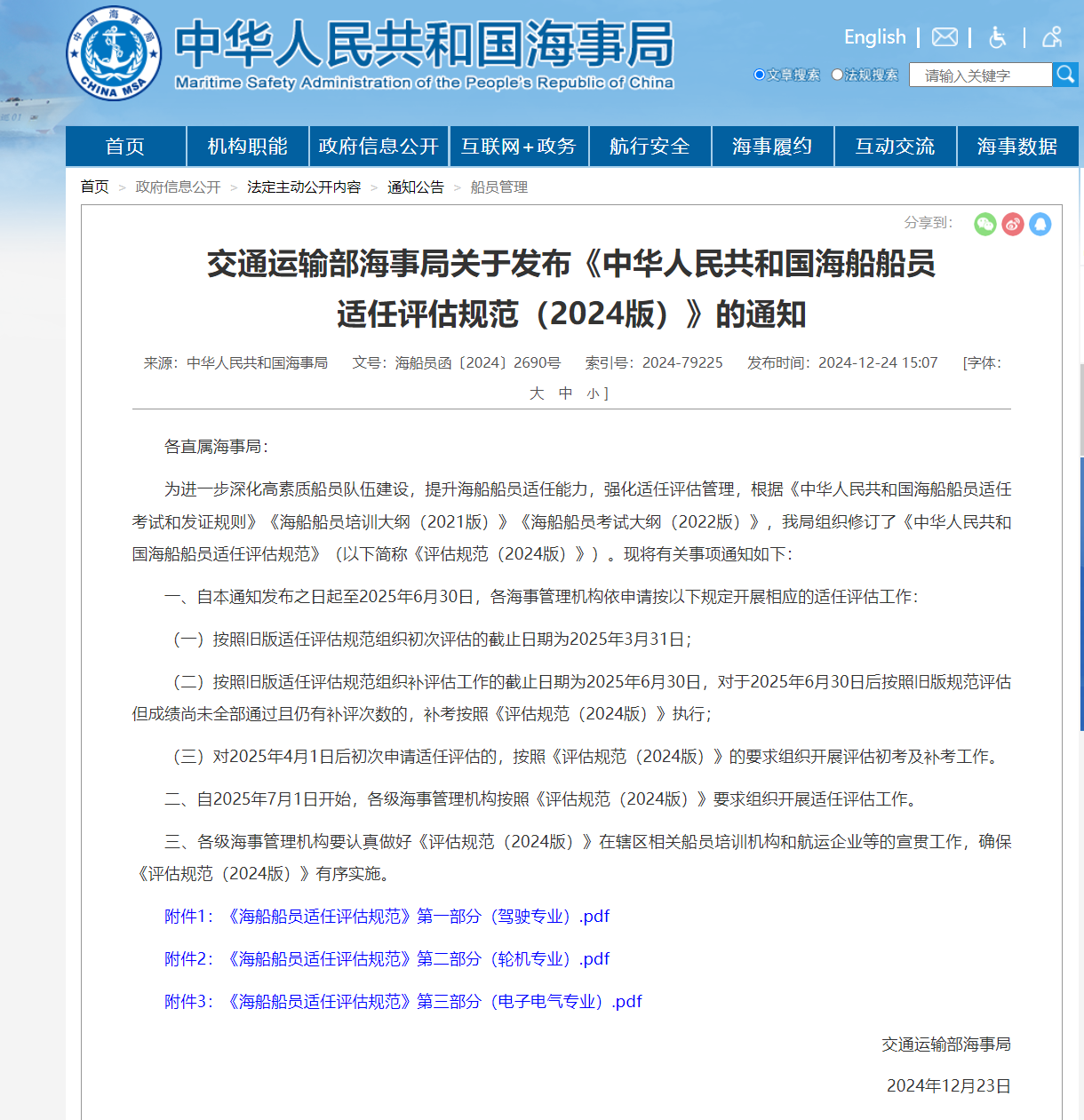Image resolution: width=1084 pixels, height=1120 pixels.
Task: Set font size to 中
Action: click(x=565, y=393)
